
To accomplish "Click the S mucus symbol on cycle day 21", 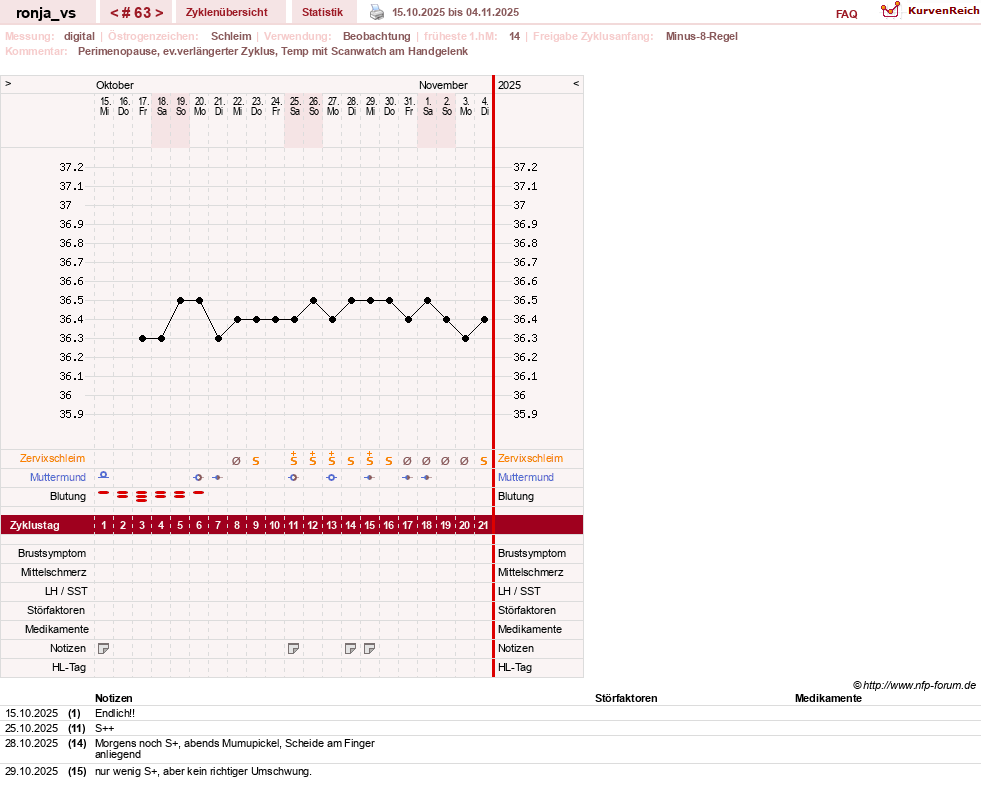I will tap(484, 461).
